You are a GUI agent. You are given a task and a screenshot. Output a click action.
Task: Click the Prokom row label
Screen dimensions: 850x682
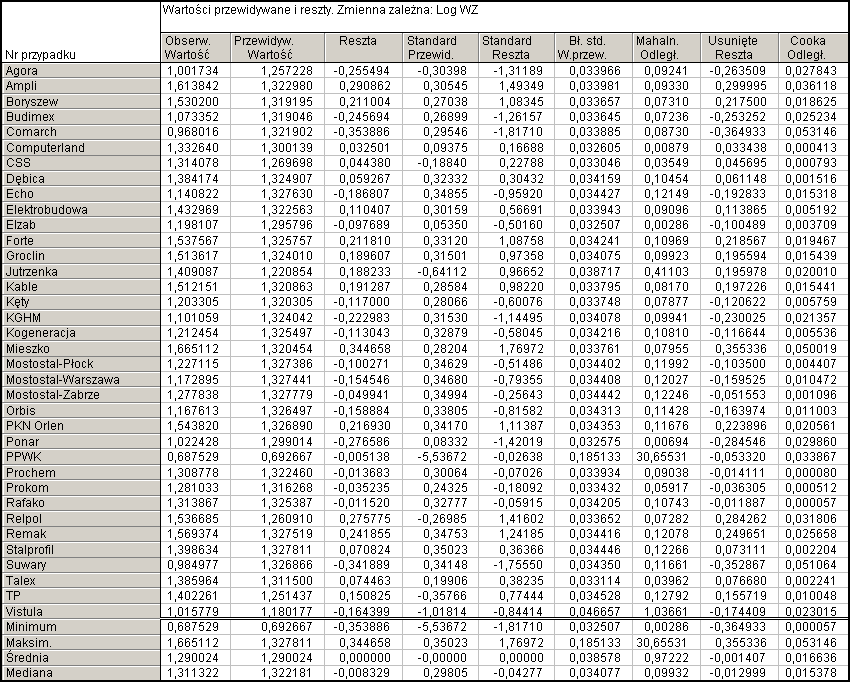pyautogui.click(x=81, y=487)
